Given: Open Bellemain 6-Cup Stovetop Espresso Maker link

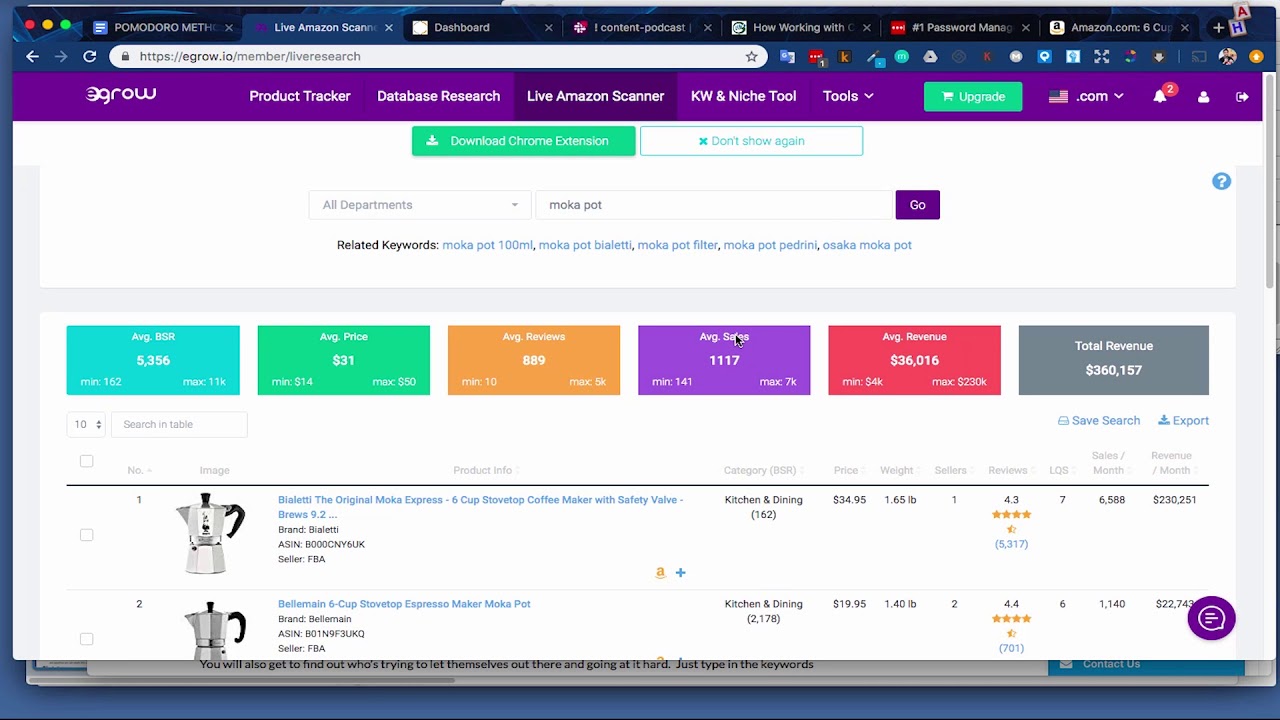Looking at the screenshot, I should (x=404, y=604).
